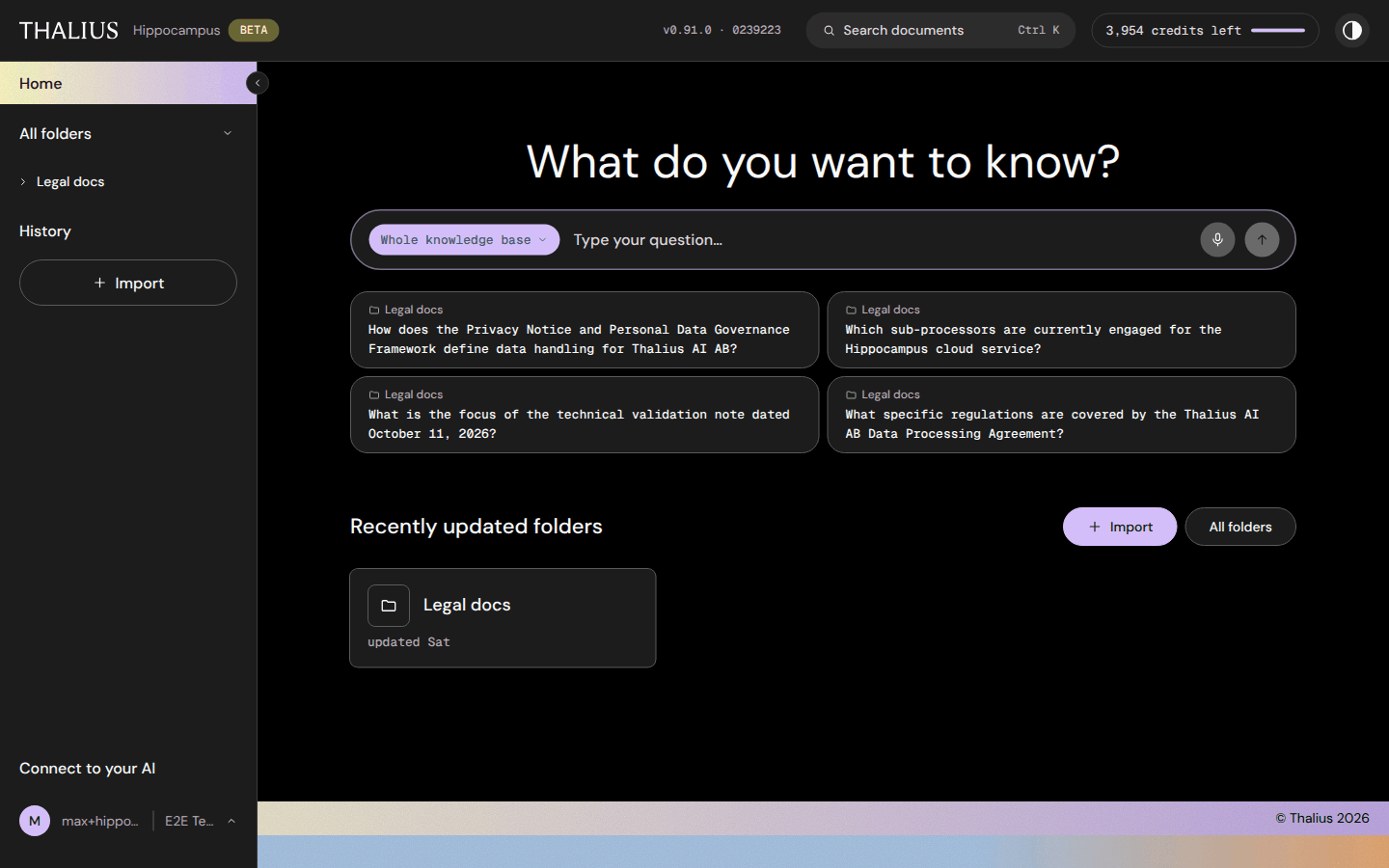1389x868 pixels.
Task: Open the E2E Te... workspace selector
Action: (x=189, y=821)
